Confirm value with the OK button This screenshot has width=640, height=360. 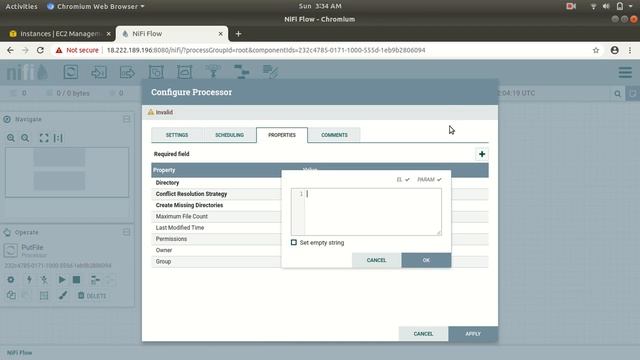(426, 260)
